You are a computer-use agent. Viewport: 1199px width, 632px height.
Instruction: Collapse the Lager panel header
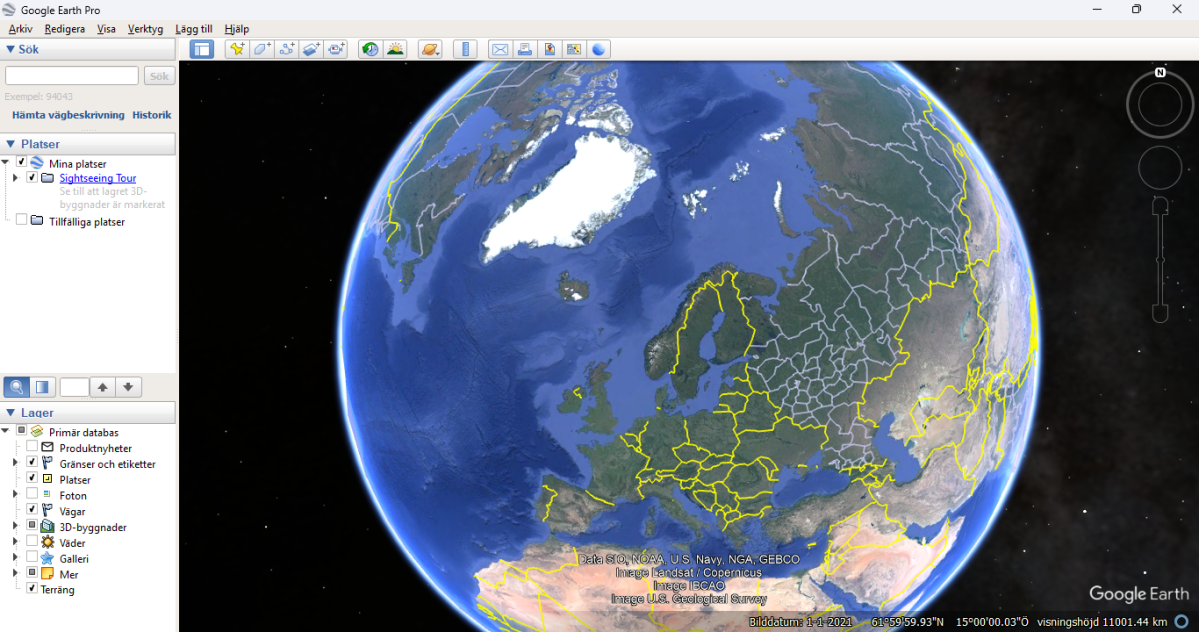10,412
